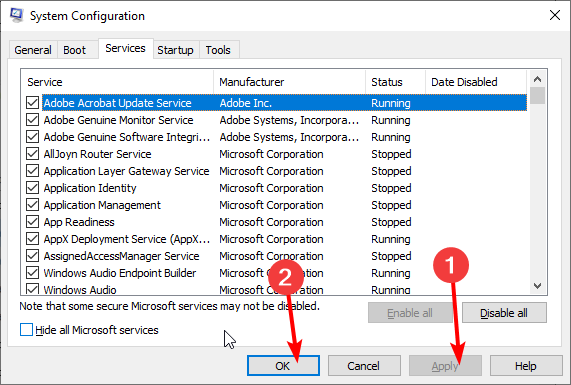This screenshot has height=385, width=571.
Task: Enable Hide all Microsoft services checkbox
Action: click(26, 330)
